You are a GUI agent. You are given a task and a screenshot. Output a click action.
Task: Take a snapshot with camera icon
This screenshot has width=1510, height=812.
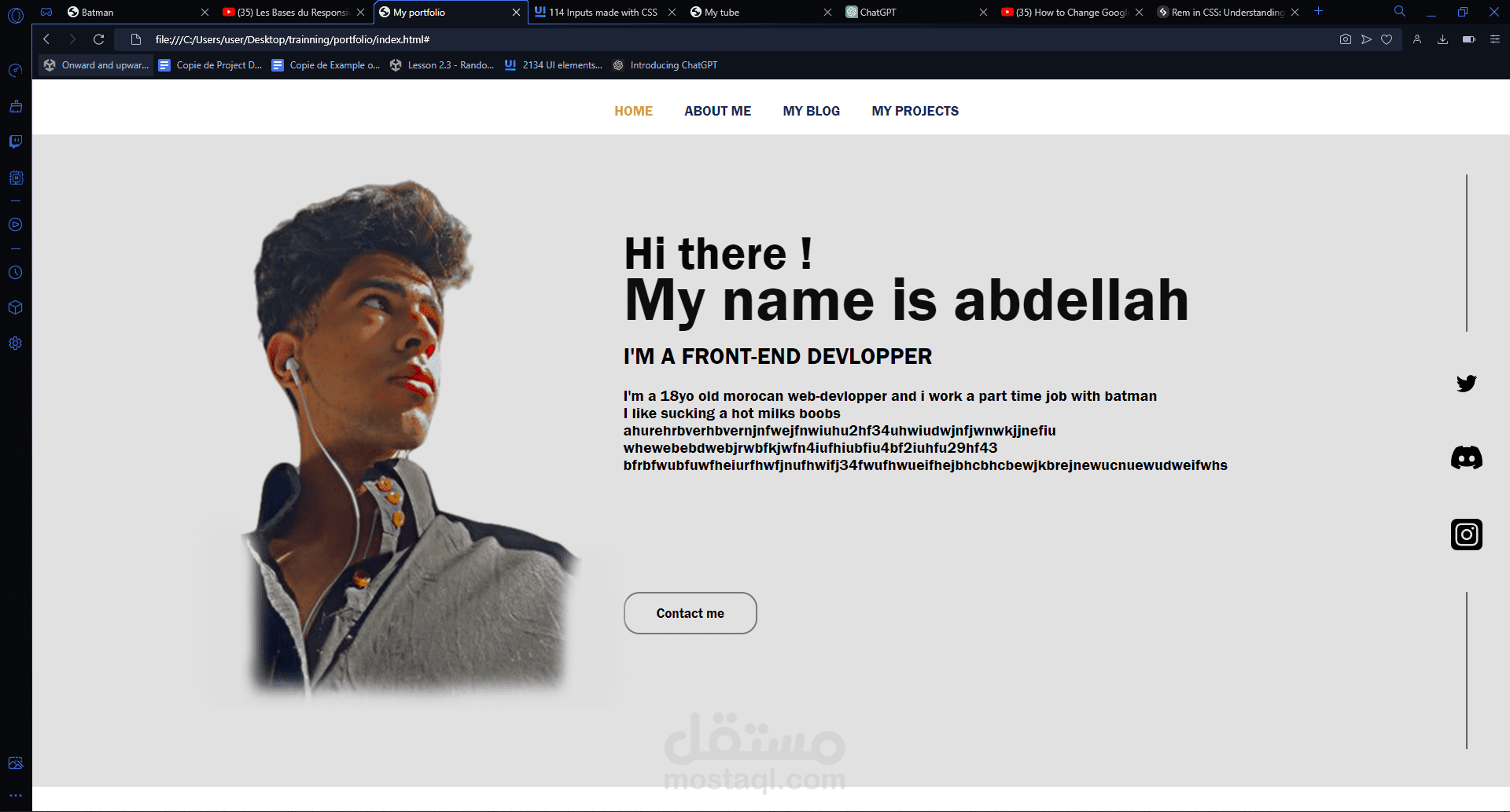[x=1346, y=39]
